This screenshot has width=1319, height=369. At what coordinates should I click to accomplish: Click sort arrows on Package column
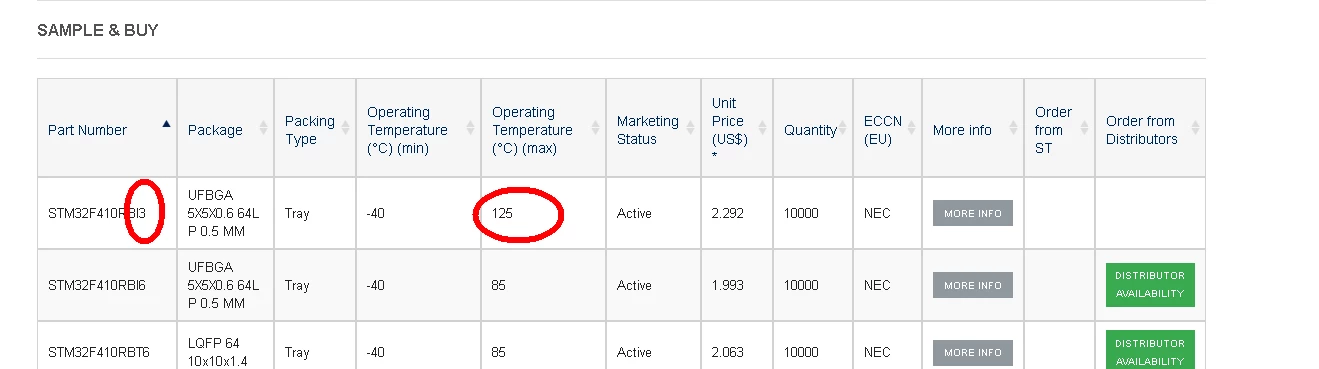(264, 128)
